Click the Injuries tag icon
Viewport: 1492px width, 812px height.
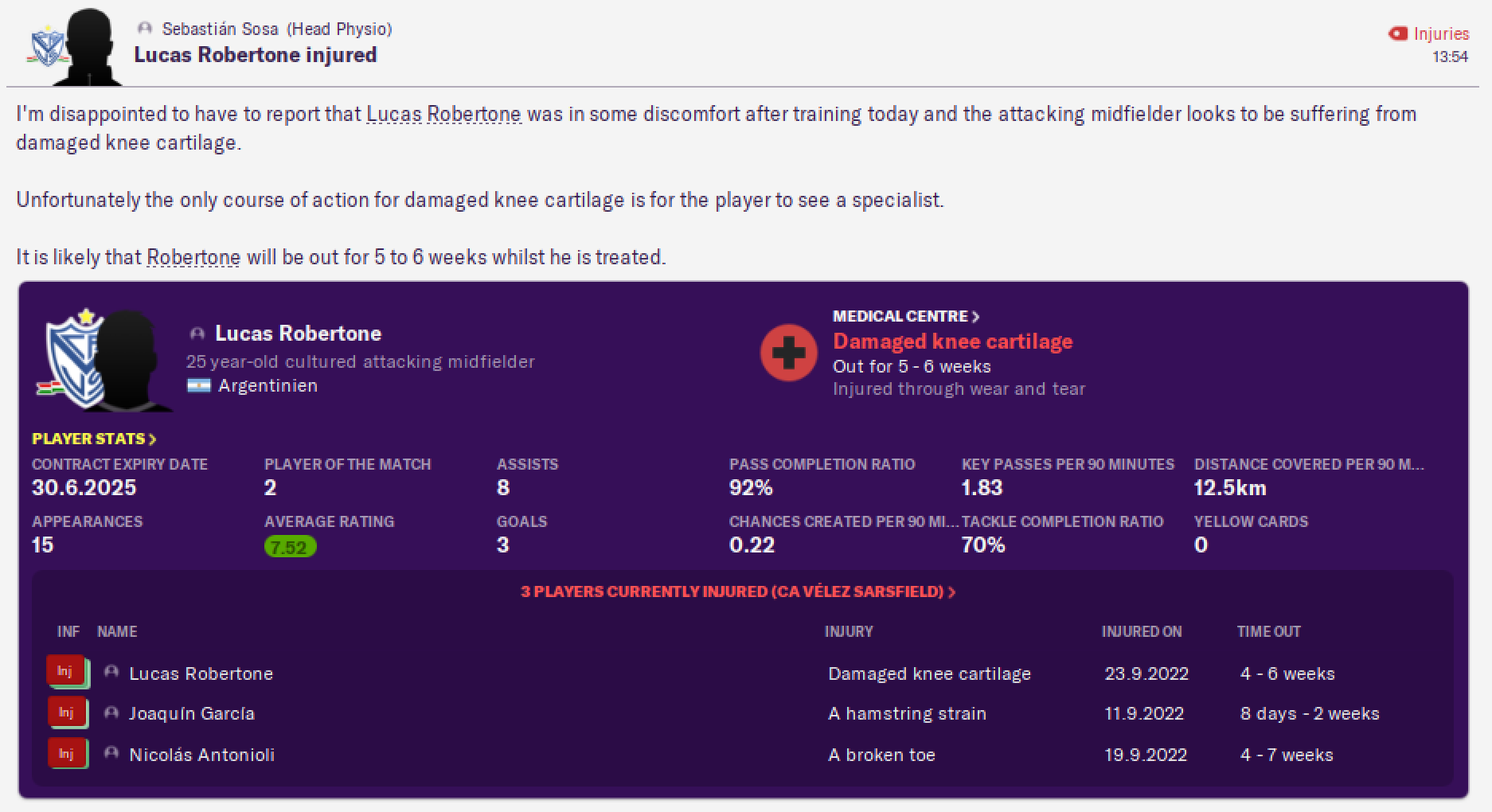click(x=1398, y=33)
